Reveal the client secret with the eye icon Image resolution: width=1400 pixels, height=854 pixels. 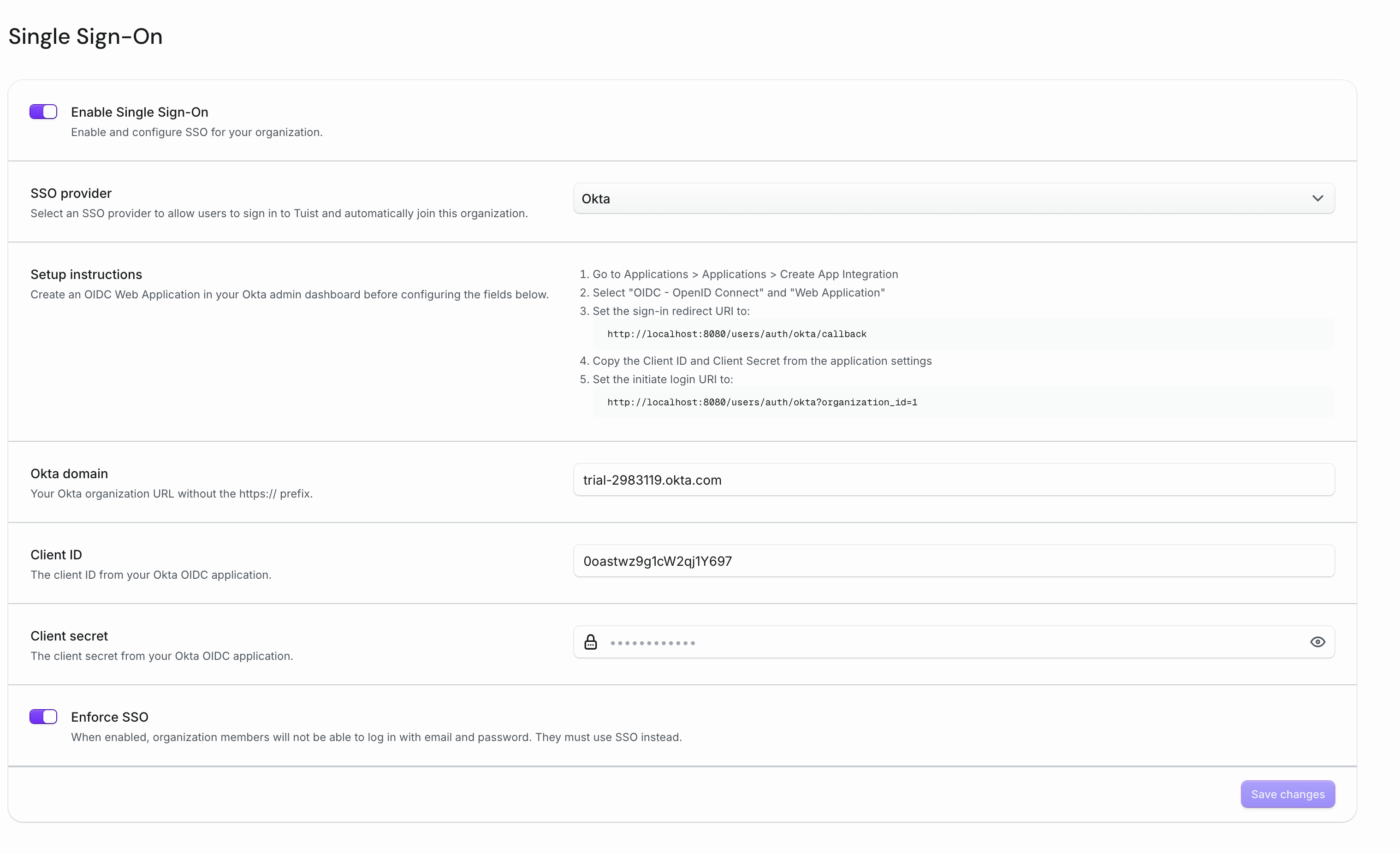click(1317, 642)
